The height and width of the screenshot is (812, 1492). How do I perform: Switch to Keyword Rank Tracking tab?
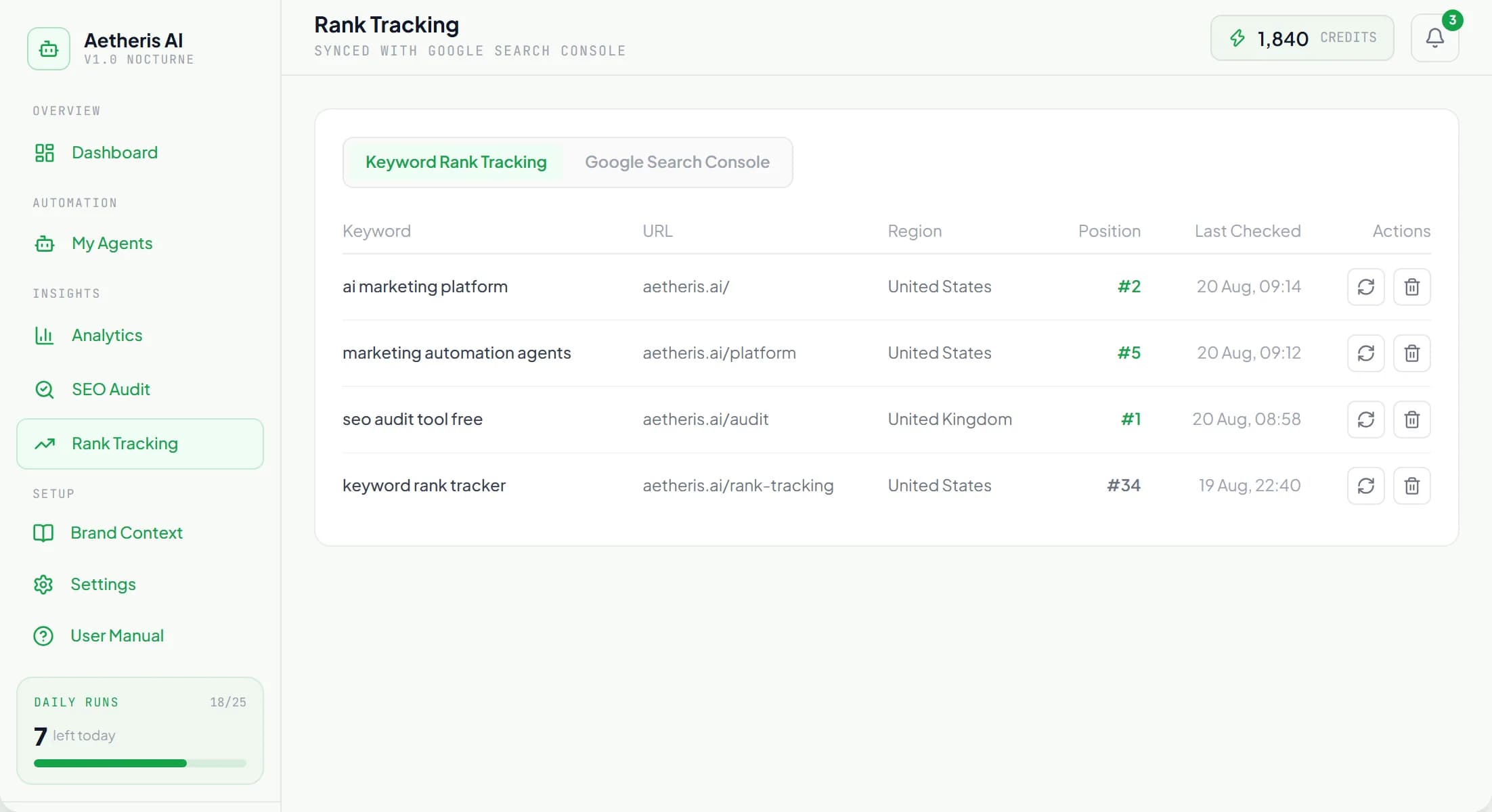(456, 162)
